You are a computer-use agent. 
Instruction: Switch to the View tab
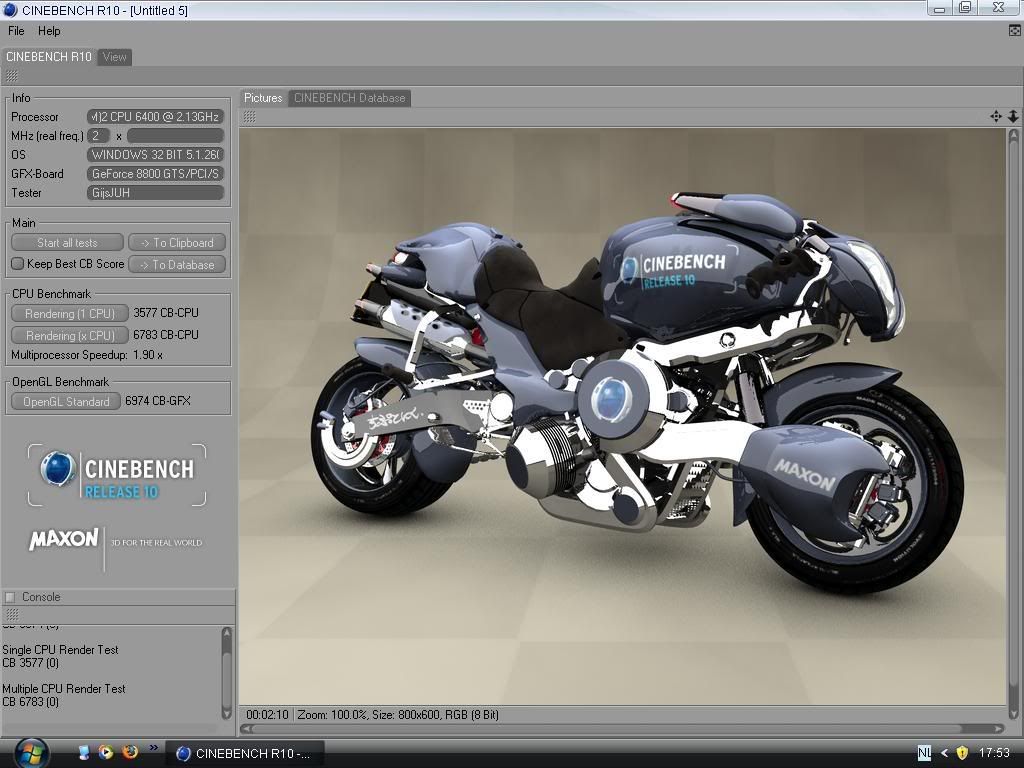click(114, 57)
